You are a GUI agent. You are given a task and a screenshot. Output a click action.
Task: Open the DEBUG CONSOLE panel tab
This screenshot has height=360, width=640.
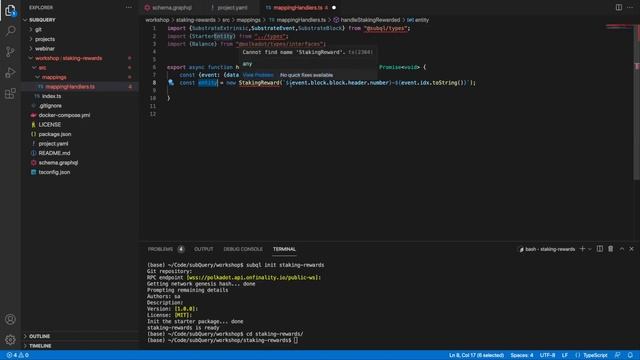243,249
